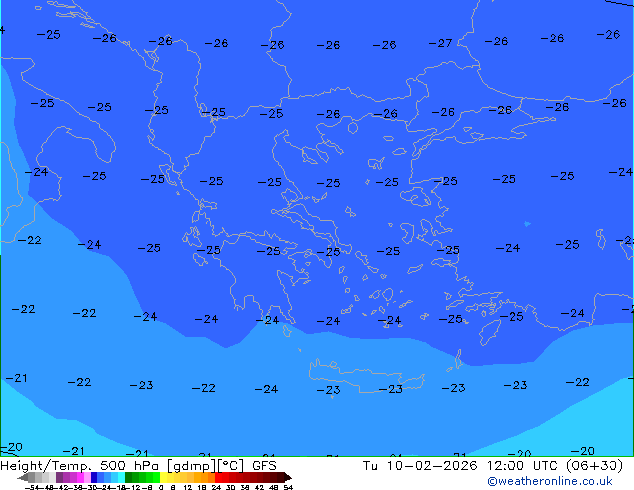Select the cyan swatch beside the green range
Viewport: 634px width, 490px height.
(121, 477)
